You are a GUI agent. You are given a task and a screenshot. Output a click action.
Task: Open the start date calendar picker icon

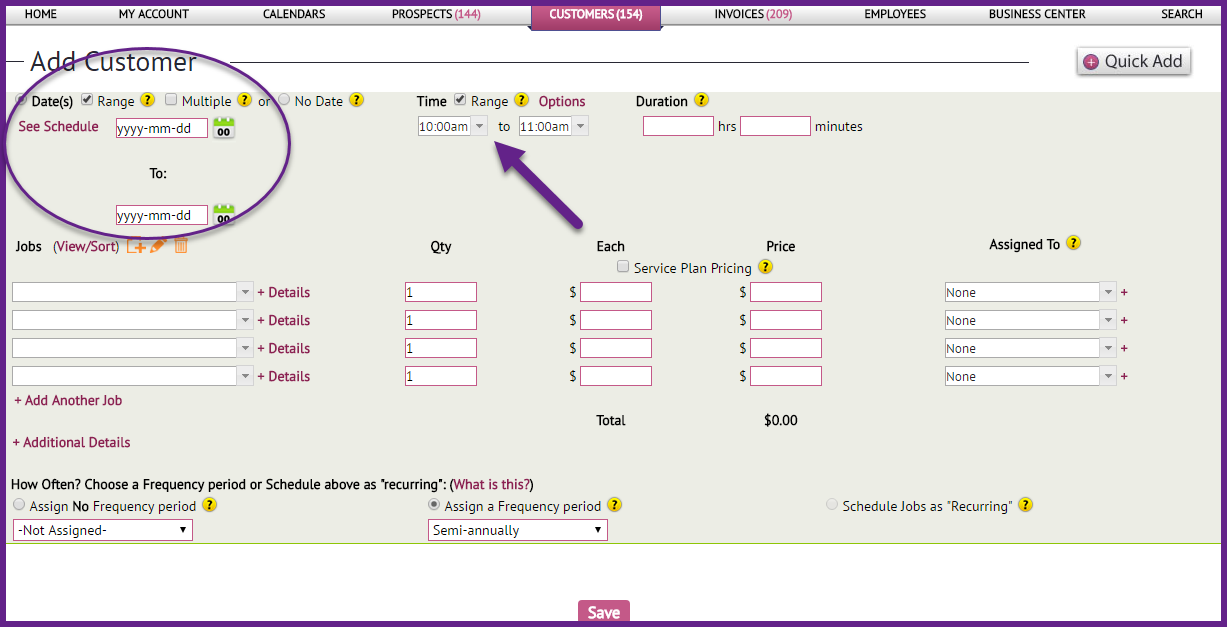pyautogui.click(x=224, y=128)
